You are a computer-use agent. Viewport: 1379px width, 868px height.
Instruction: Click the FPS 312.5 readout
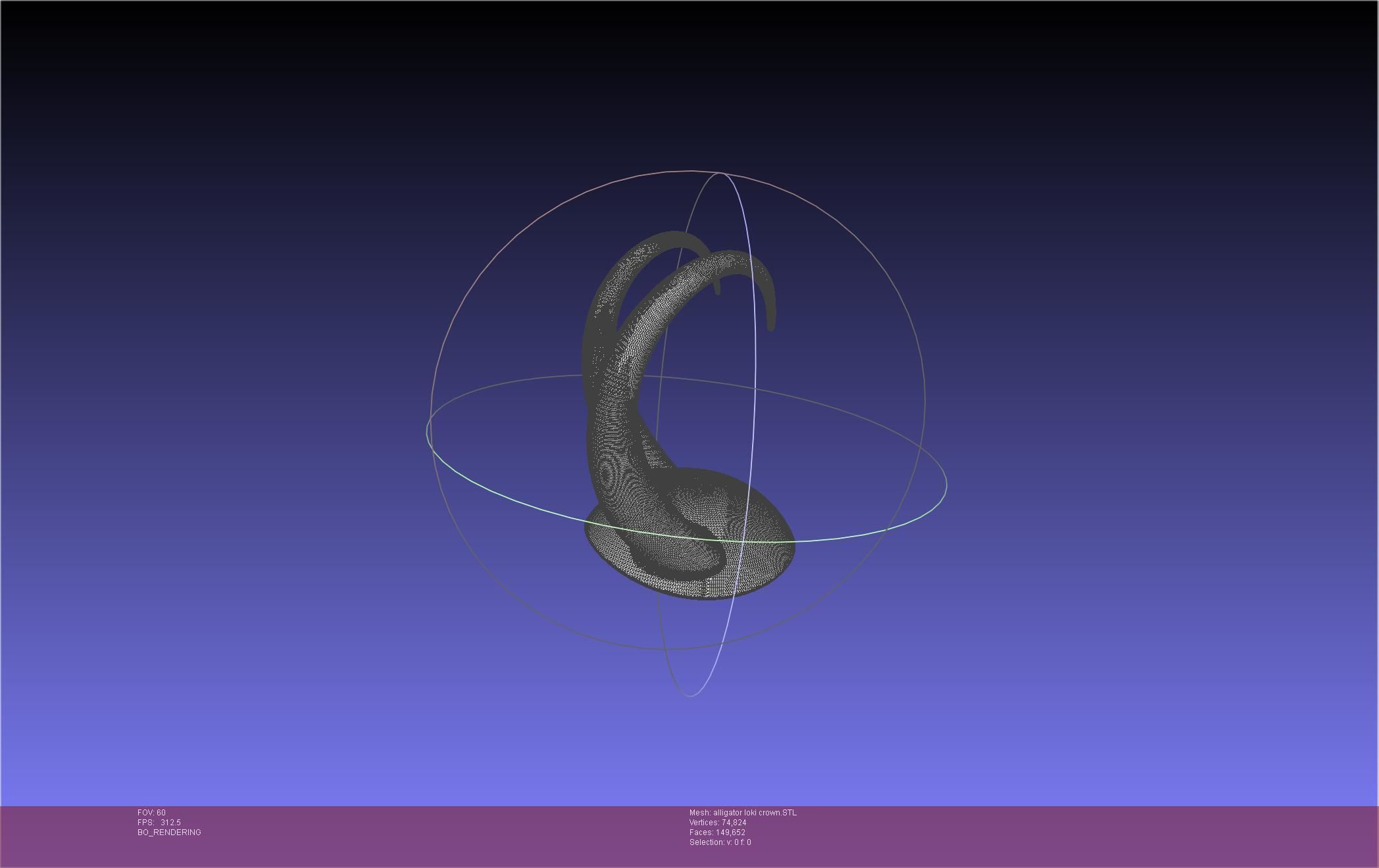pyautogui.click(x=159, y=823)
